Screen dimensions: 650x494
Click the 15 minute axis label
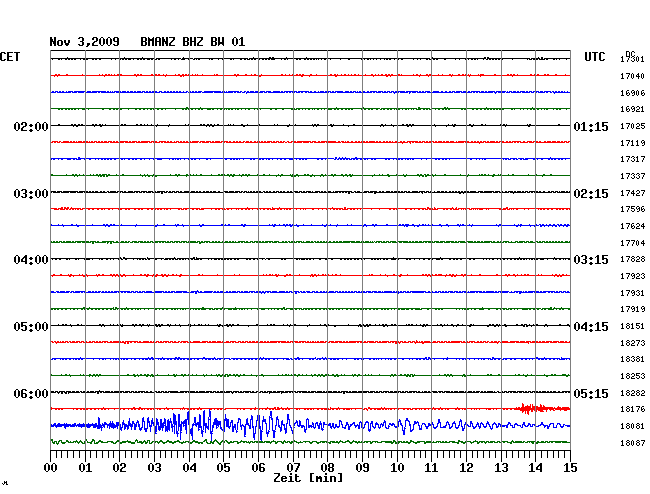tap(570, 468)
